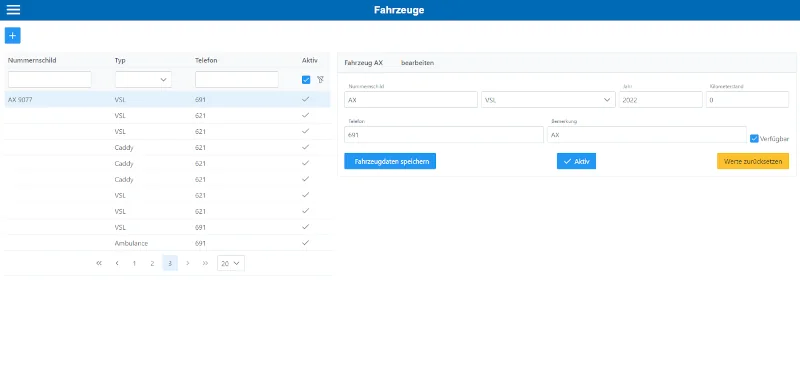Switch to page 2 of the list

[x=152, y=263]
